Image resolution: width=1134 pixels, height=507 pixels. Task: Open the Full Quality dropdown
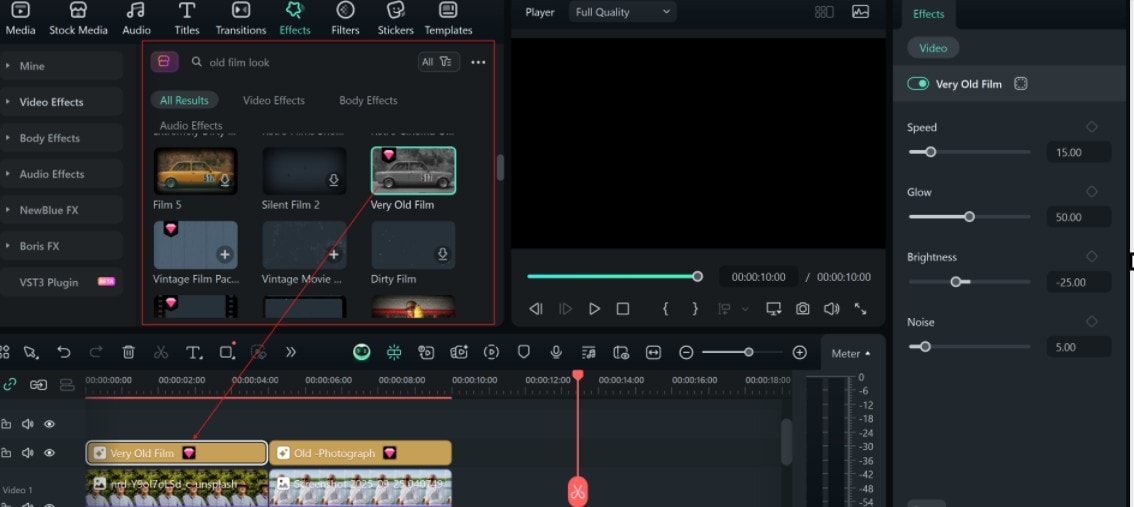622,12
